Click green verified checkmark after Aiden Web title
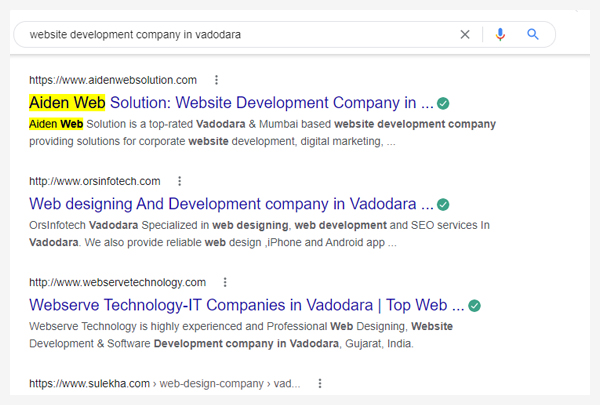This screenshot has width=600, height=405. point(443,103)
